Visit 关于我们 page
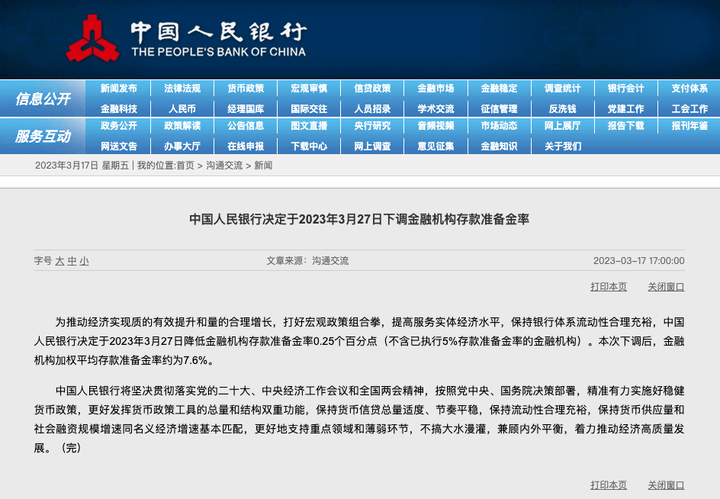 click(562, 146)
